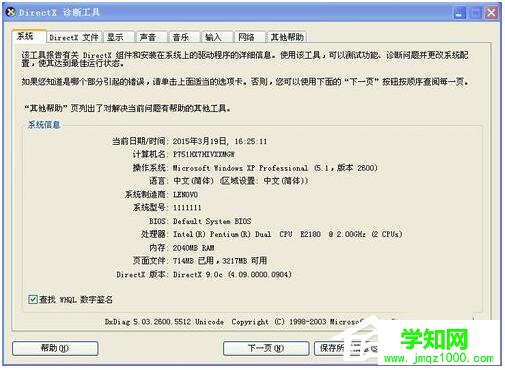
Task: Minimize the DirectX diagnostic window
Action: 460,13
